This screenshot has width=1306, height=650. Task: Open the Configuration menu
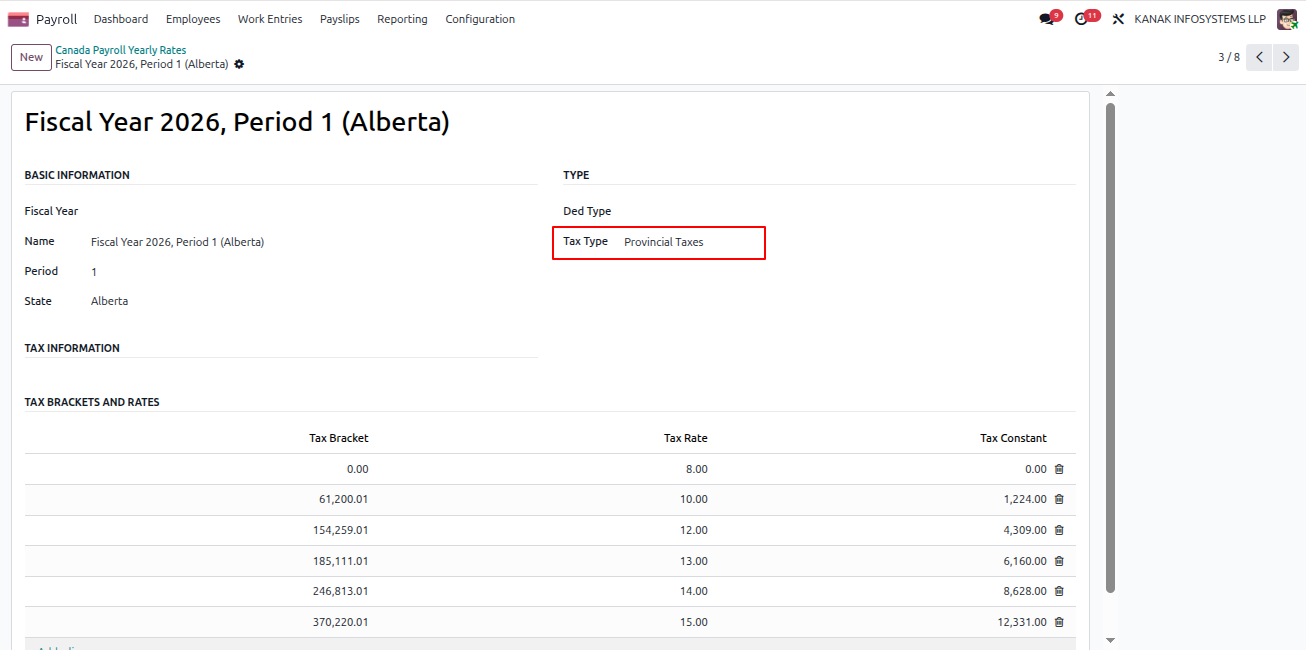click(480, 19)
